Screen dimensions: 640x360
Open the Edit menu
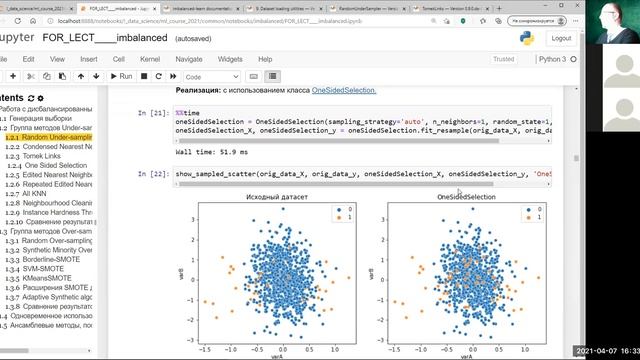coord(28,59)
